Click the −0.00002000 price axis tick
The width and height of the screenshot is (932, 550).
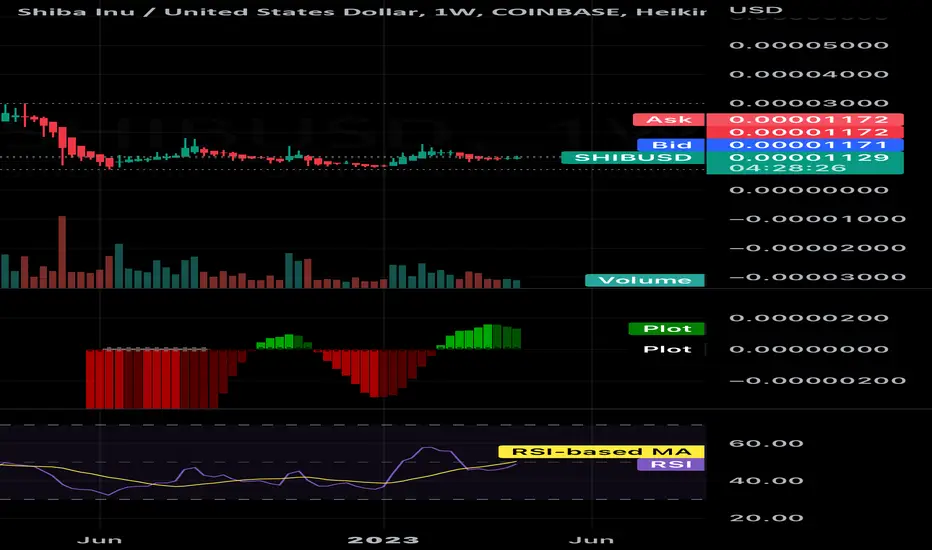pyautogui.click(x=817, y=248)
